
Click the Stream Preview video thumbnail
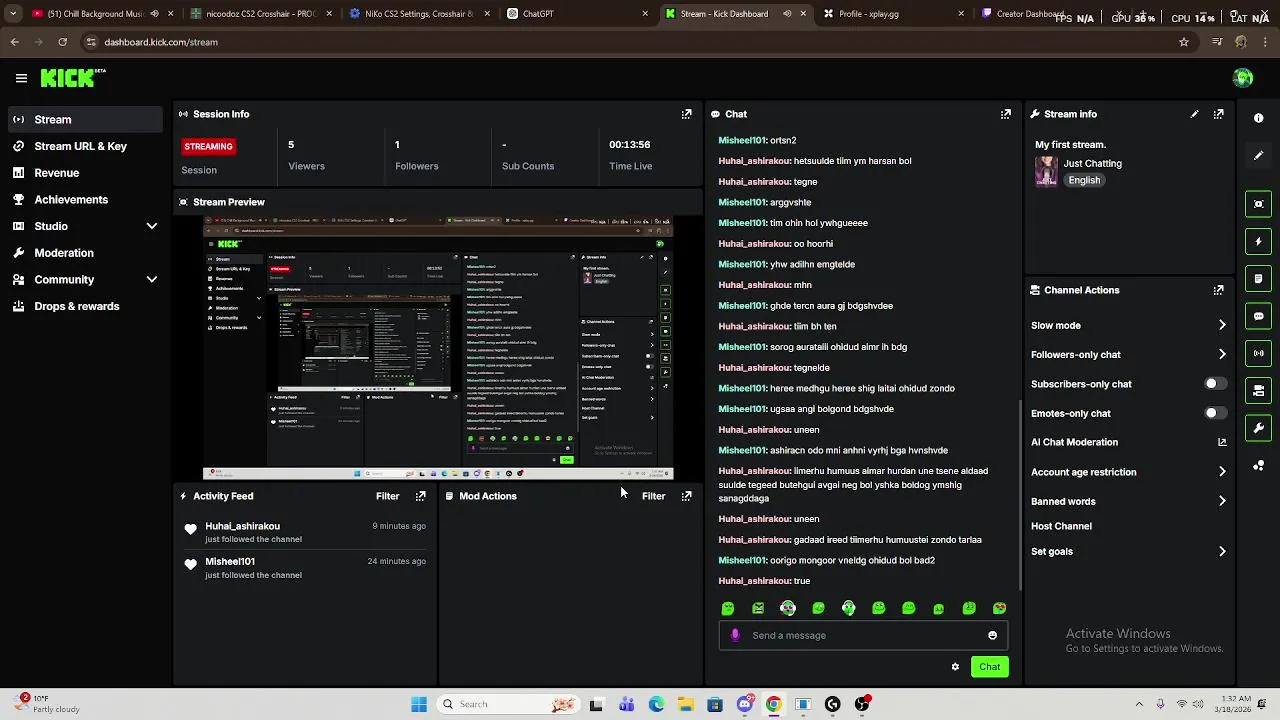(438, 348)
